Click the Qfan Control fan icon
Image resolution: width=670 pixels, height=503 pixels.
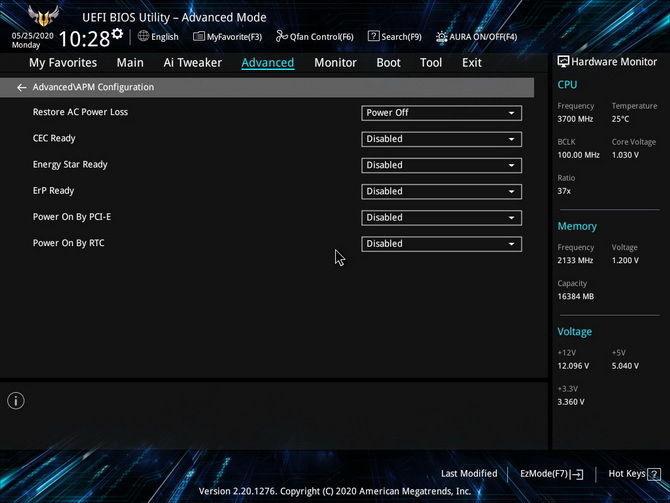click(282, 36)
